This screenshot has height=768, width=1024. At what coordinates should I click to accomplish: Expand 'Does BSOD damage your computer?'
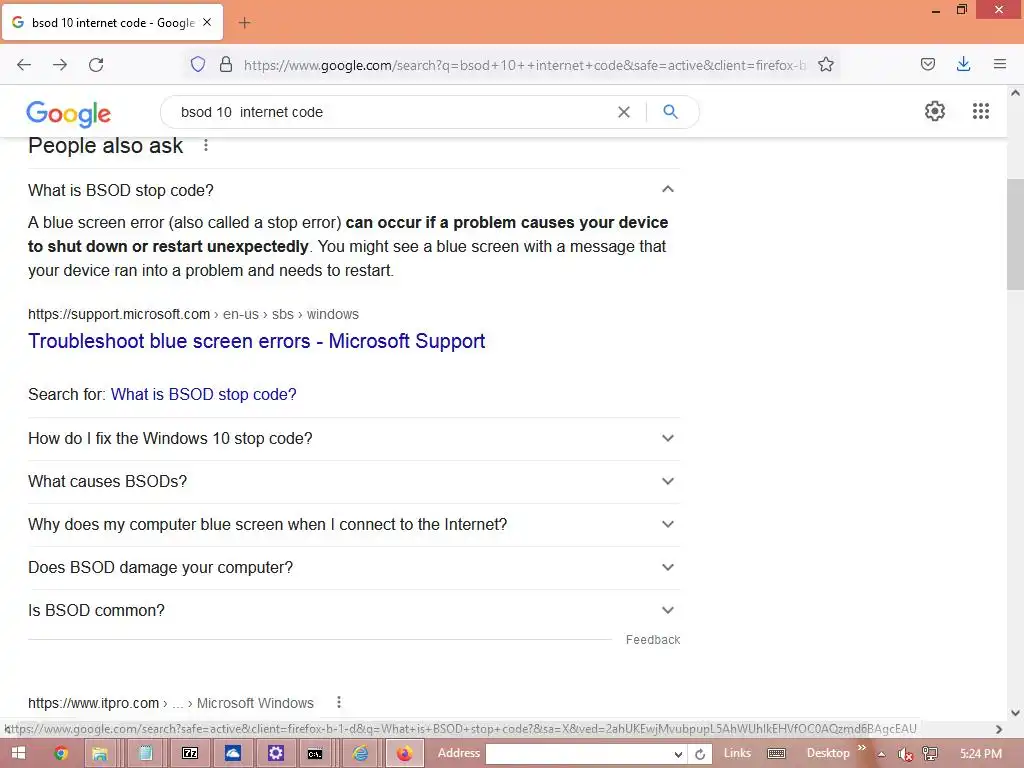(354, 568)
